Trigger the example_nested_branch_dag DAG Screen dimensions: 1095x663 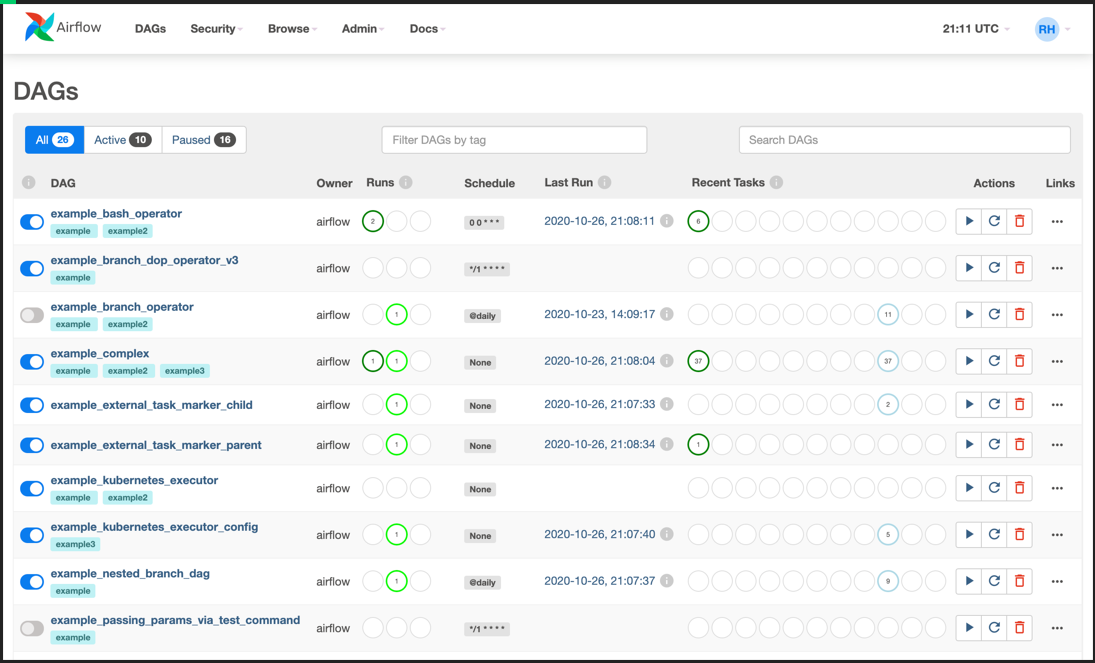[968, 581]
